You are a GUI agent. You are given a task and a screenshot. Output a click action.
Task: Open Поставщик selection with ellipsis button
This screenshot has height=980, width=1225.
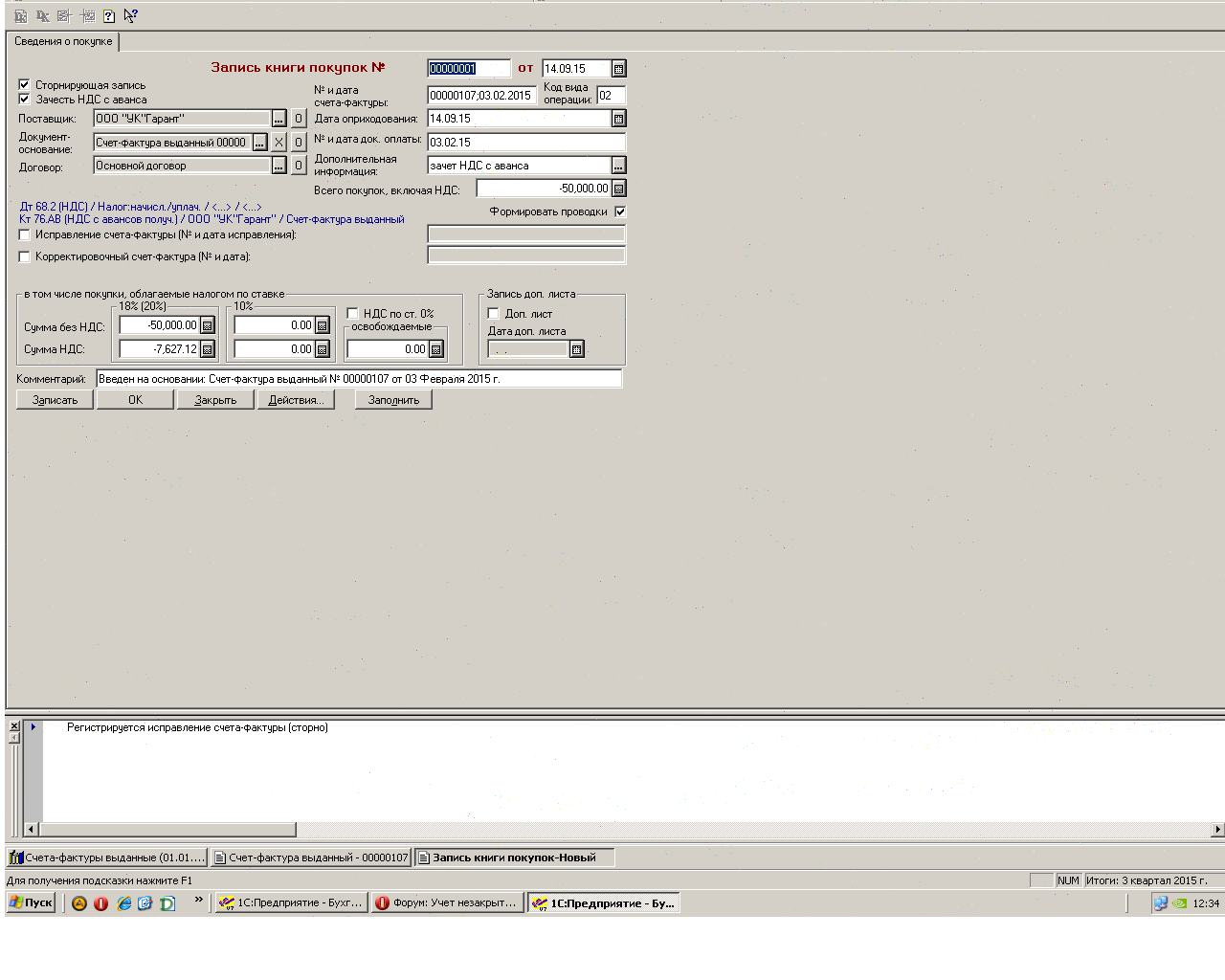coord(278,119)
